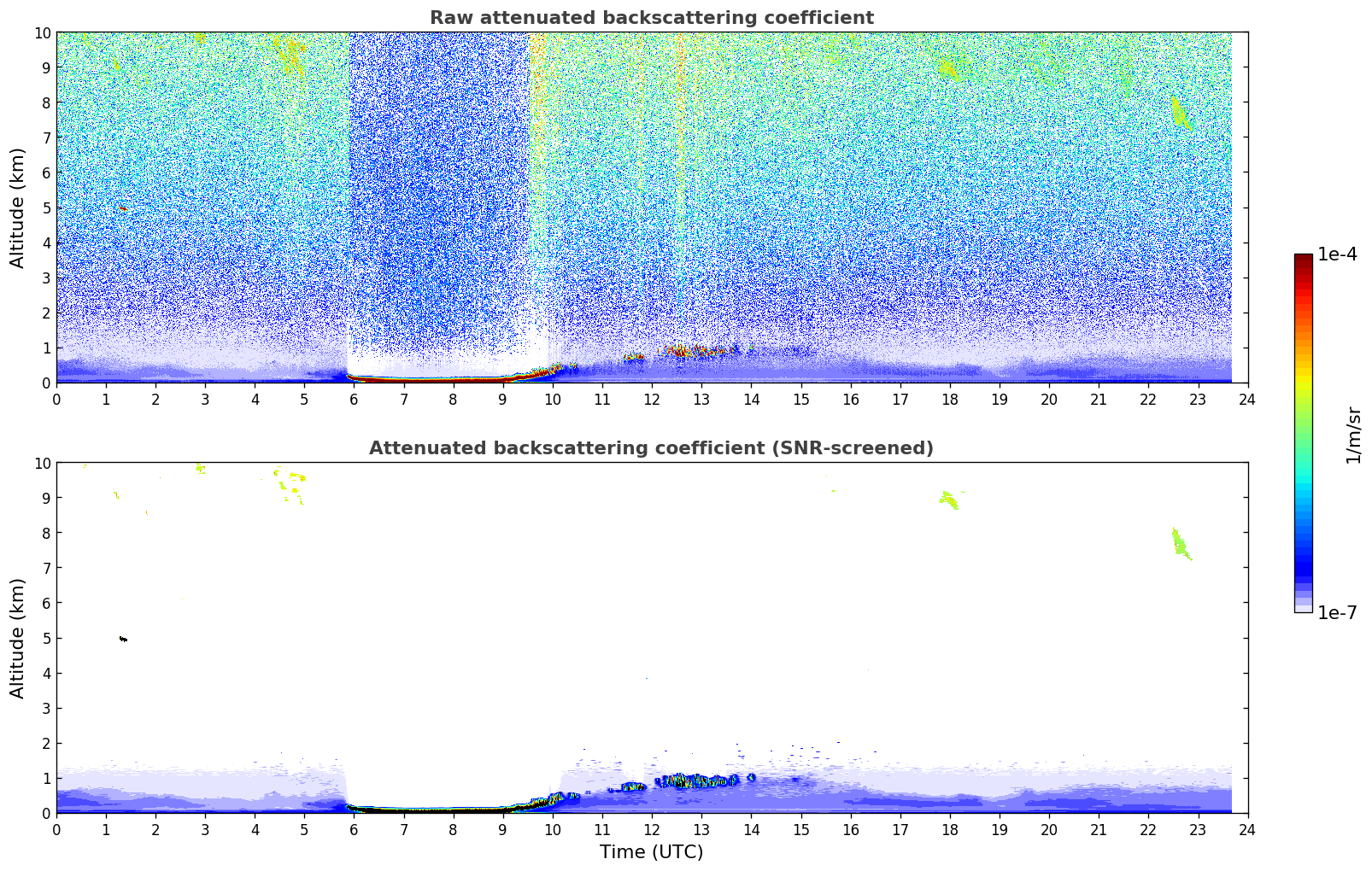Viewport: 1372px width, 871px height.
Task: Click the '5' altitude tick on the bottom plot
Action: pos(47,638)
